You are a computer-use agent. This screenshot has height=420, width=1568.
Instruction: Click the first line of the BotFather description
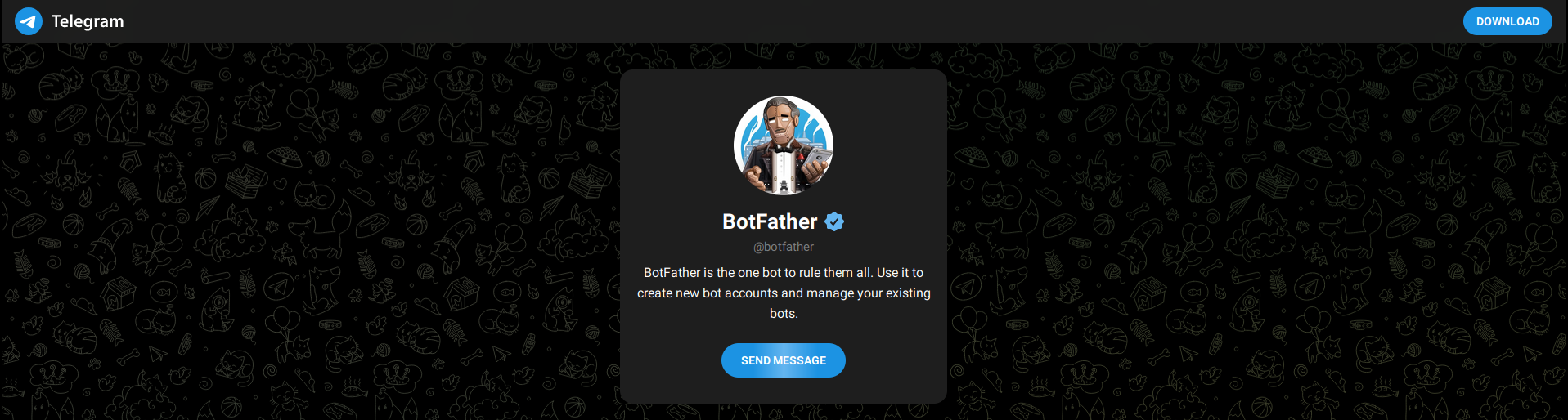coord(783,273)
